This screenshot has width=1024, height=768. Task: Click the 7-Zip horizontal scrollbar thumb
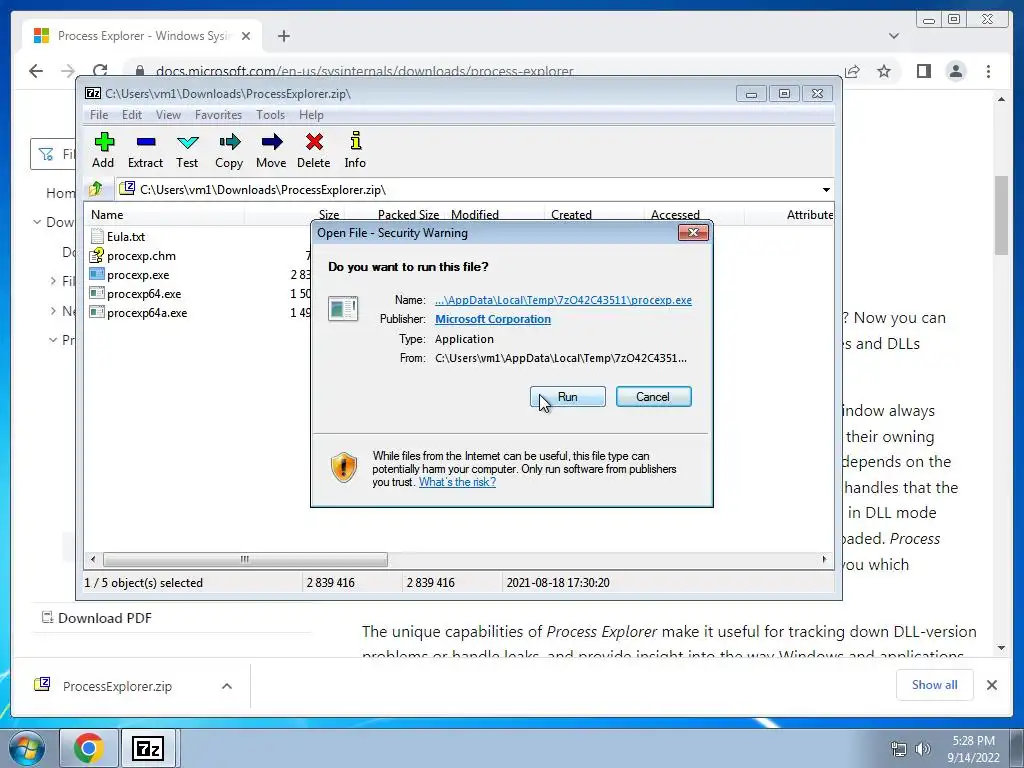point(245,559)
